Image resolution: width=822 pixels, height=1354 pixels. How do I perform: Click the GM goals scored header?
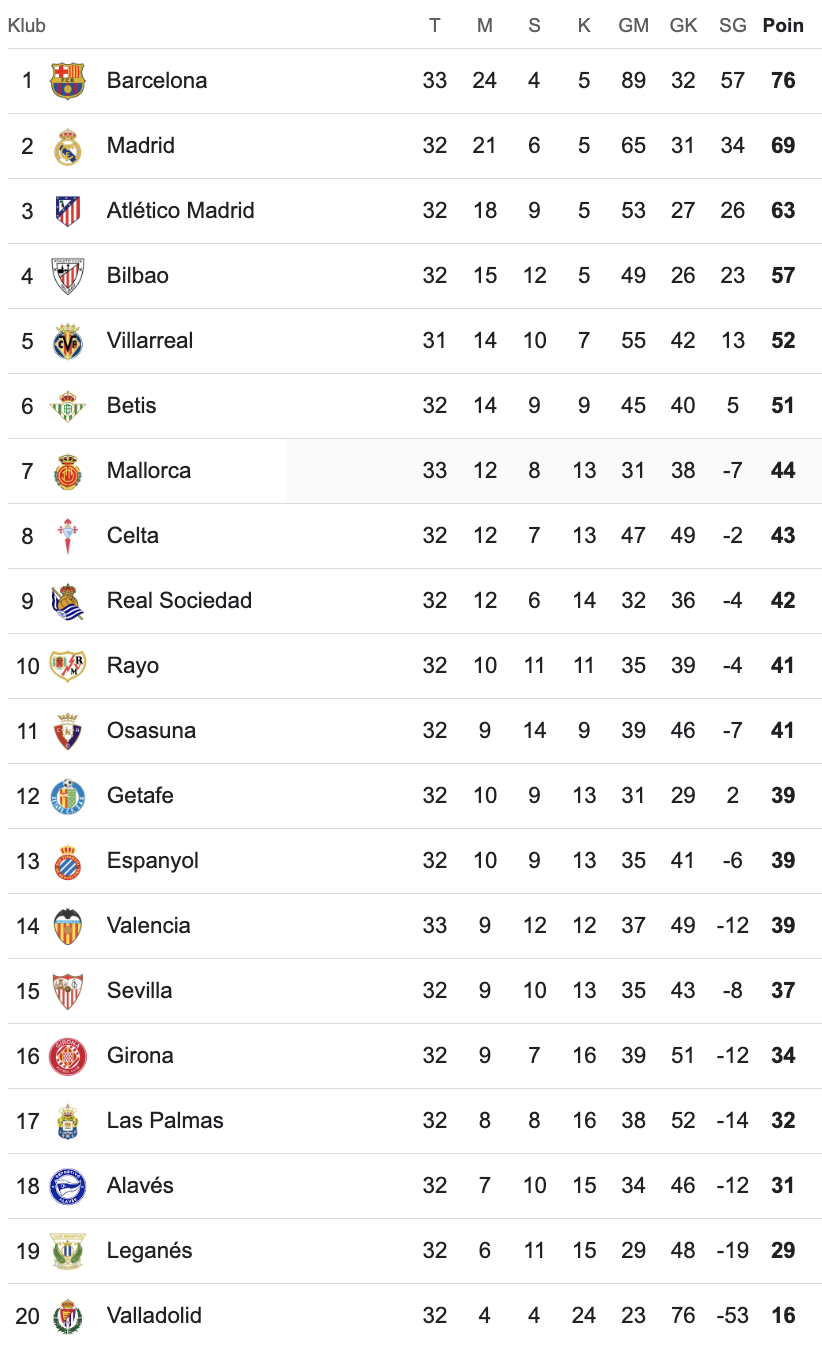tap(633, 26)
